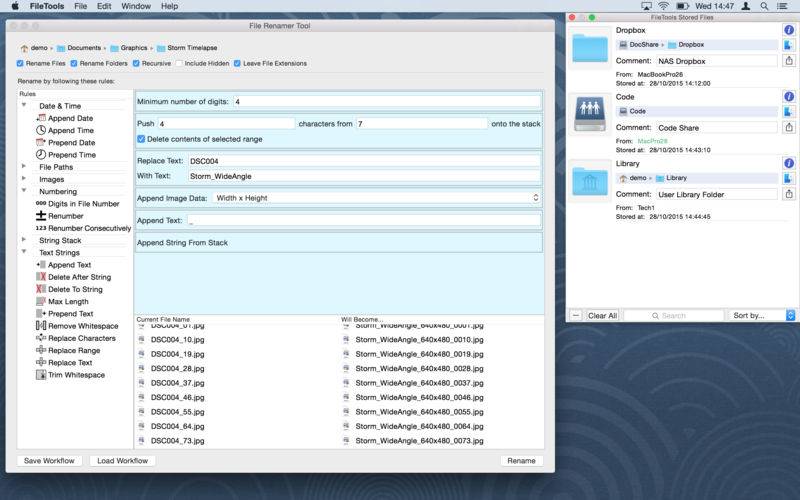This screenshot has height=500, width=800.
Task: Toggle Leave File Extensions checkbox
Action: pyautogui.click(x=237, y=63)
